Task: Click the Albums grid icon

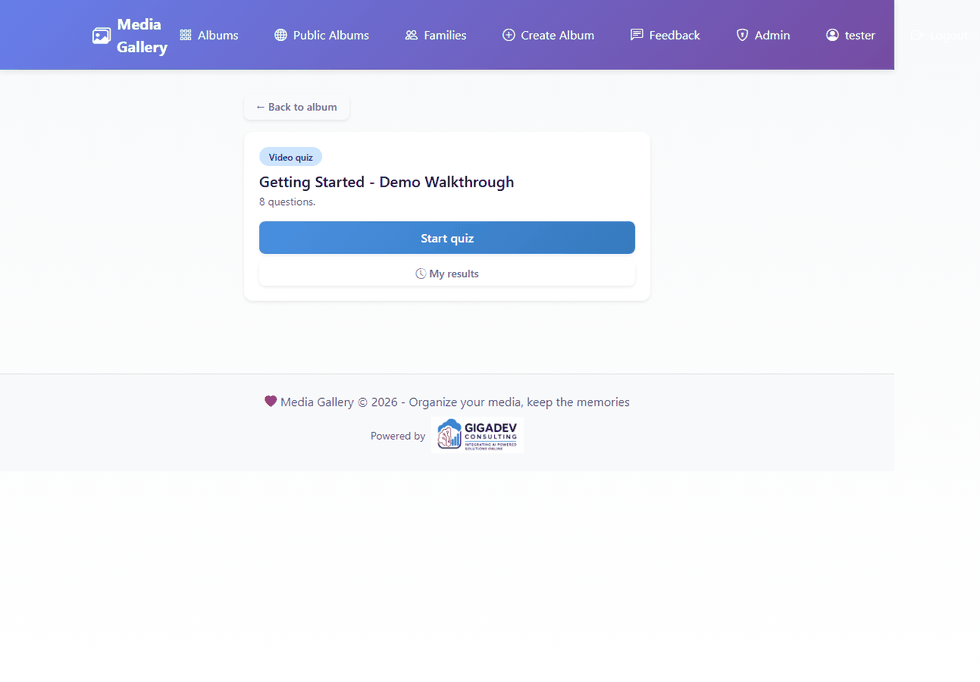Action: [186, 35]
